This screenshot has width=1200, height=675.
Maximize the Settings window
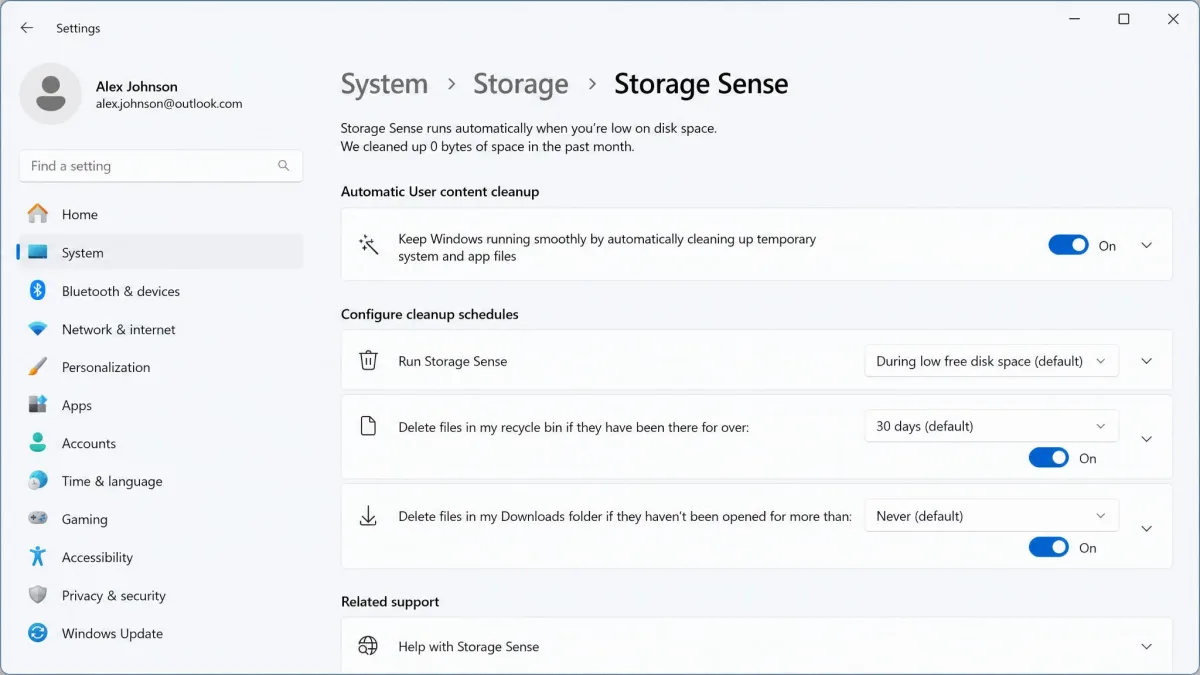coord(1124,19)
